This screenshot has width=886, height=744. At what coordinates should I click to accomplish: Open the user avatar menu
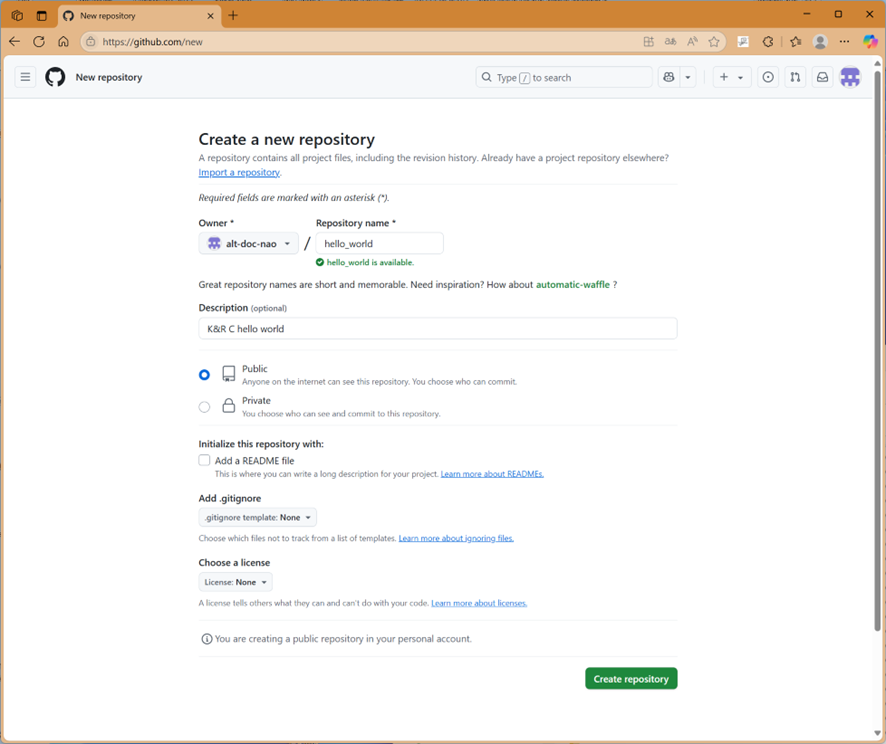pyautogui.click(x=850, y=77)
